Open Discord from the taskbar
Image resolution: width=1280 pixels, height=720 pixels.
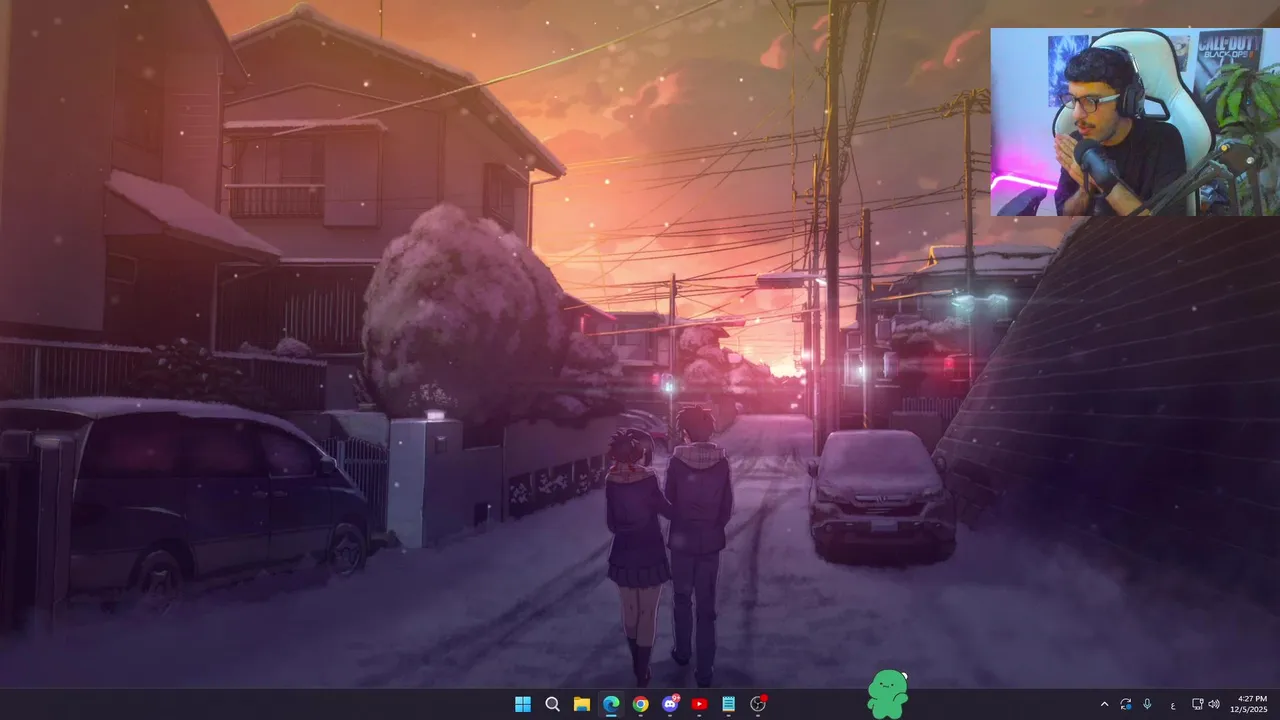click(670, 704)
